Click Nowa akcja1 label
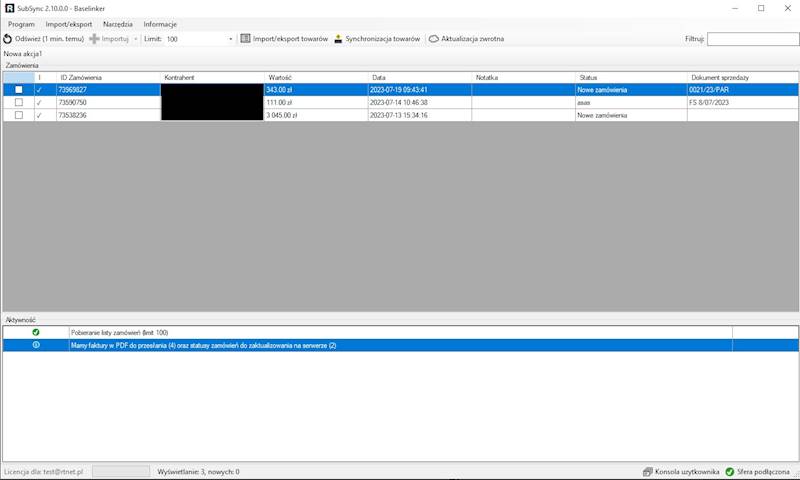 pyautogui.click(x=23, y=54)
